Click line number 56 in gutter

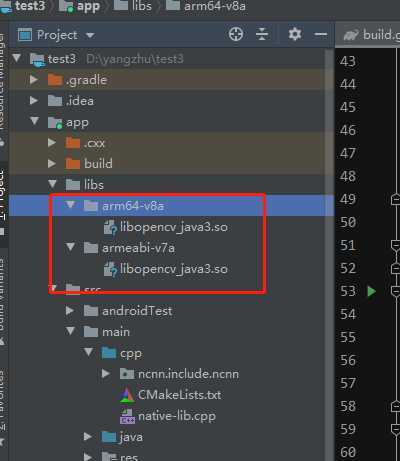pos(348,360)
